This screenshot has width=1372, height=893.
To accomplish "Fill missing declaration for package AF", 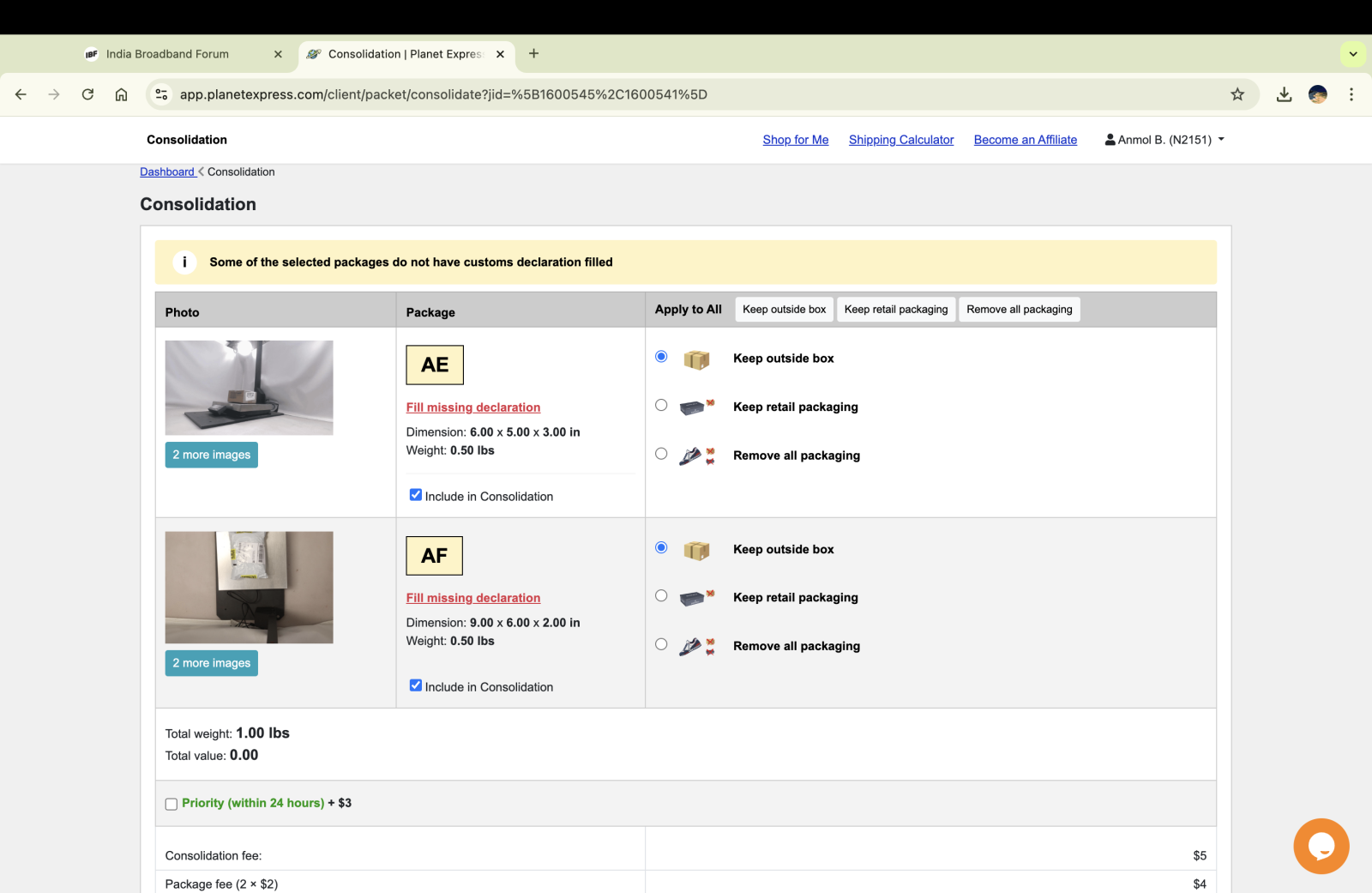I will (x=473, y=598).
